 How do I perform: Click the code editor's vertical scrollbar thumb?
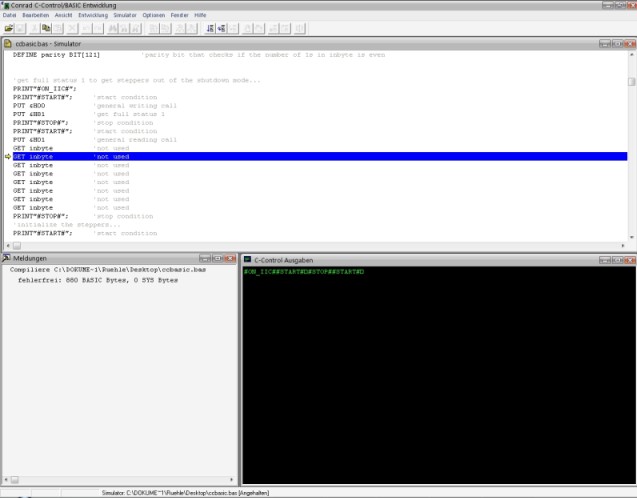[x=632, y=82]
